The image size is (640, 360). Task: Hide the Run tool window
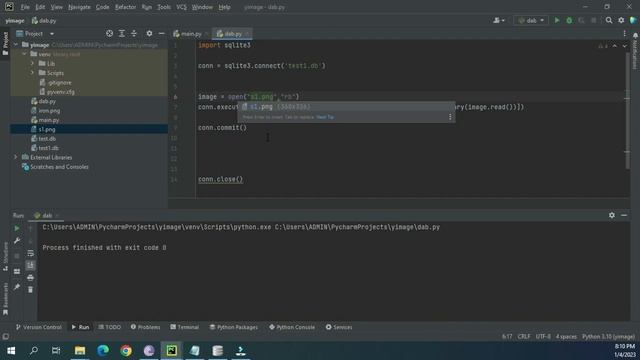point(624,215)
